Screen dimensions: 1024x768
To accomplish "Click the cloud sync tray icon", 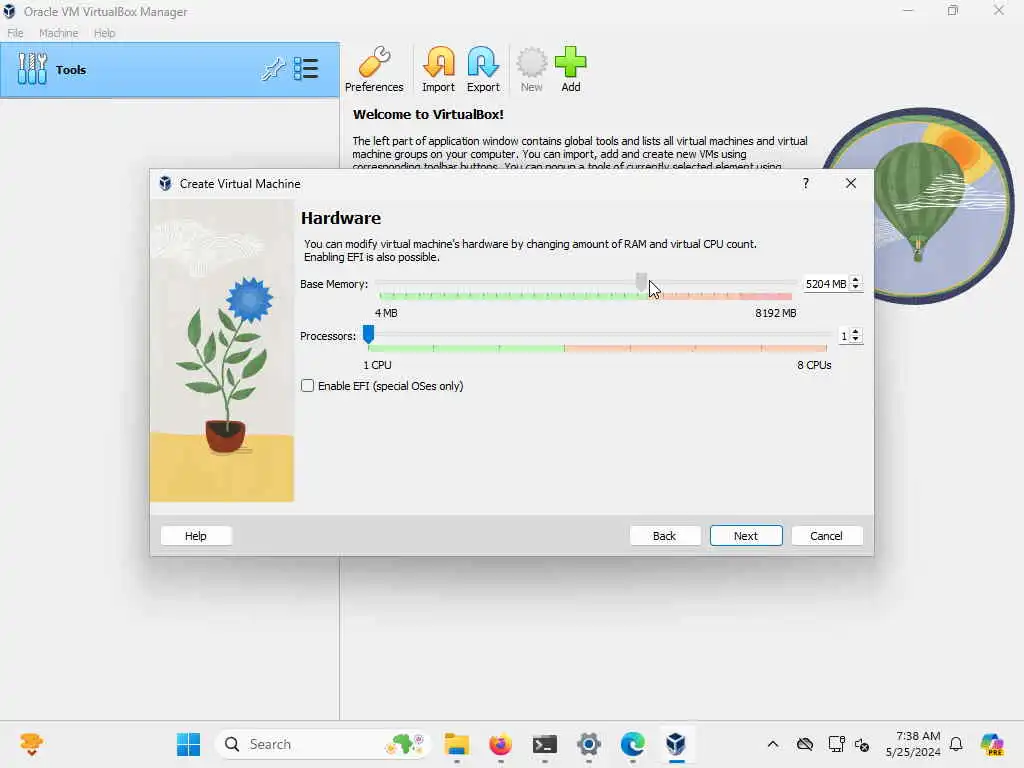I will [x=805, y=744].
